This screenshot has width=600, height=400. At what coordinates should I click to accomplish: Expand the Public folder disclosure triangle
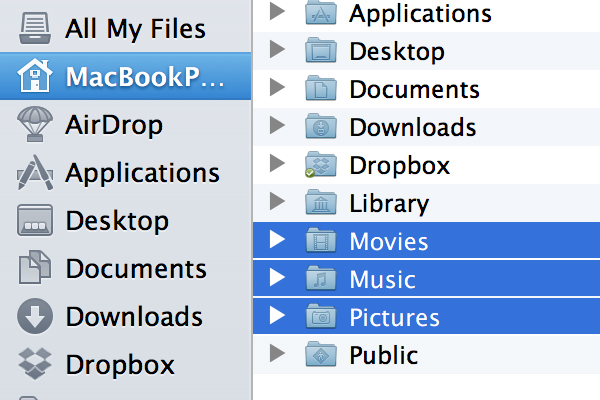[277, 353]
